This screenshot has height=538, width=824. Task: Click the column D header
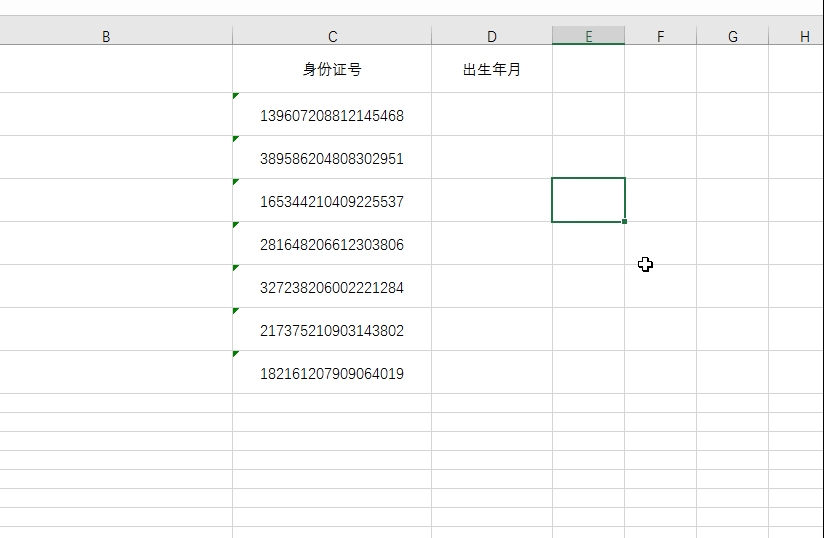click(x=492, y=37)
